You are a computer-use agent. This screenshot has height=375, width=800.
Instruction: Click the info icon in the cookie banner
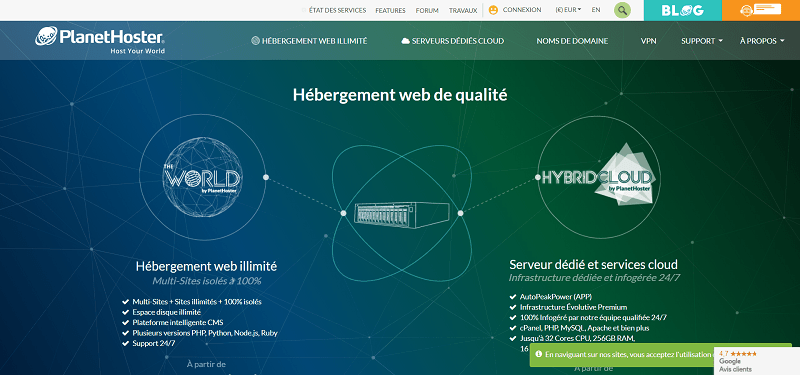click(x=539, y=354)
